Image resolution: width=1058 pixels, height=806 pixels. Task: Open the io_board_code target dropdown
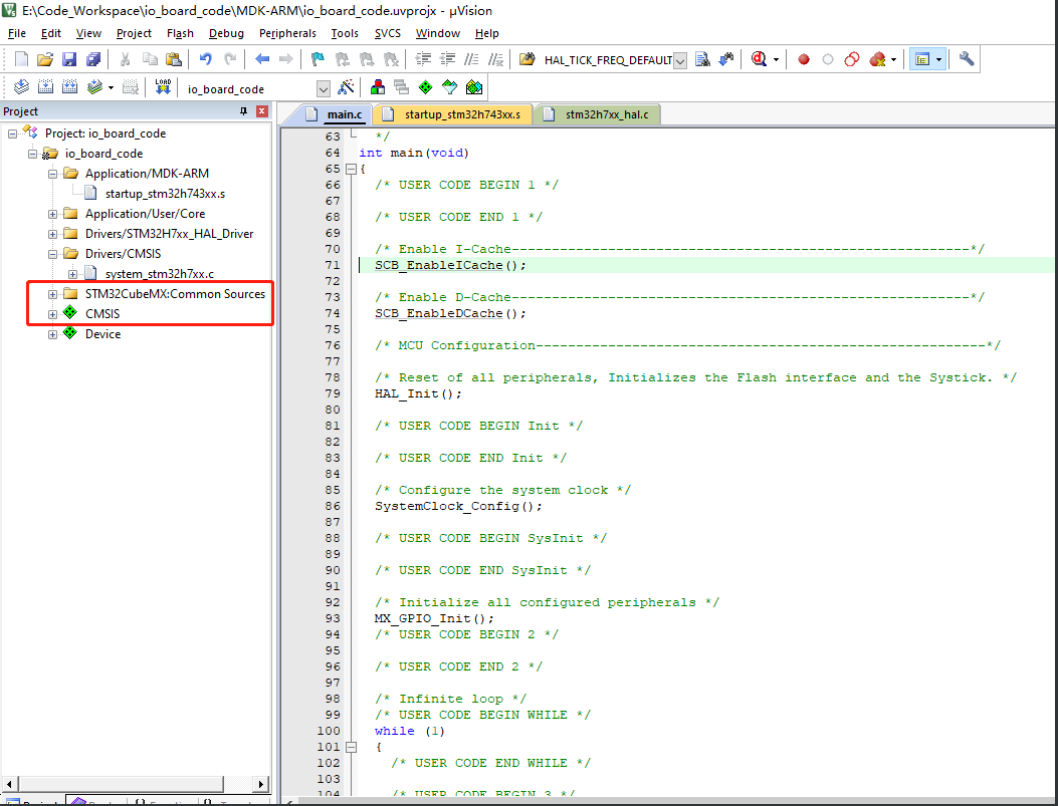pyautogui.click(x=322, y=87)
